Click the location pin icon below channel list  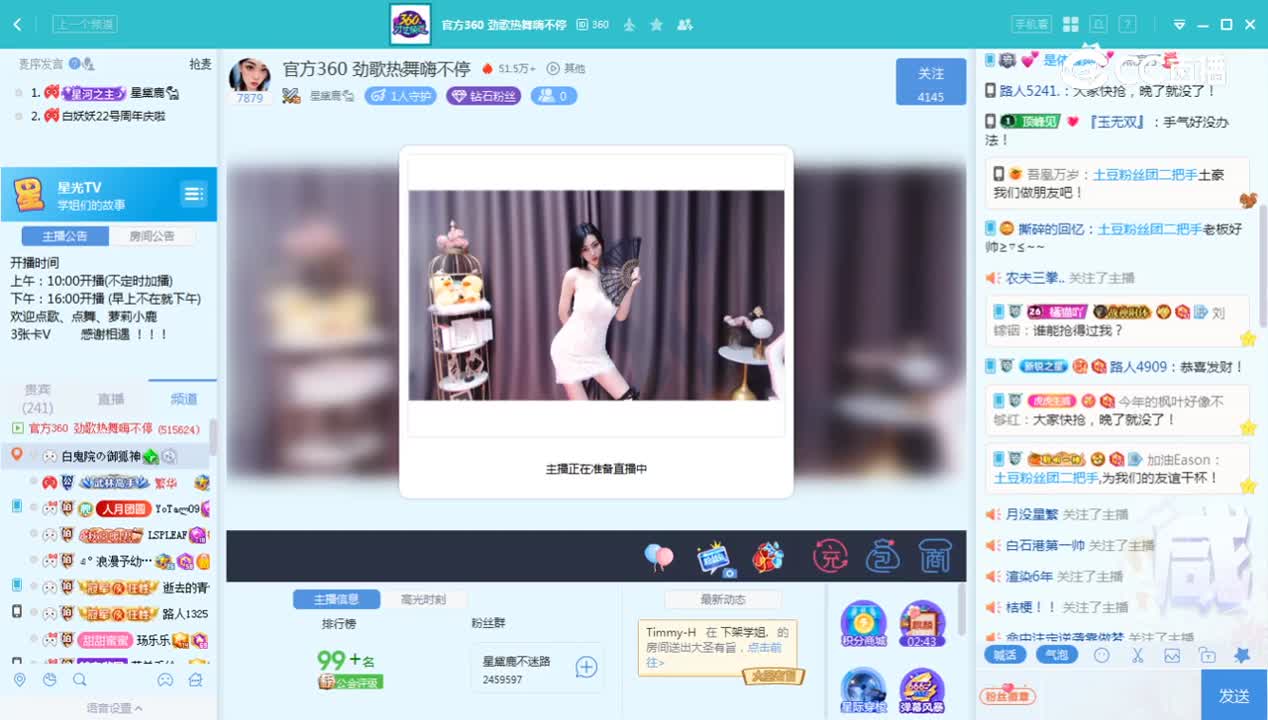[19, 680]
